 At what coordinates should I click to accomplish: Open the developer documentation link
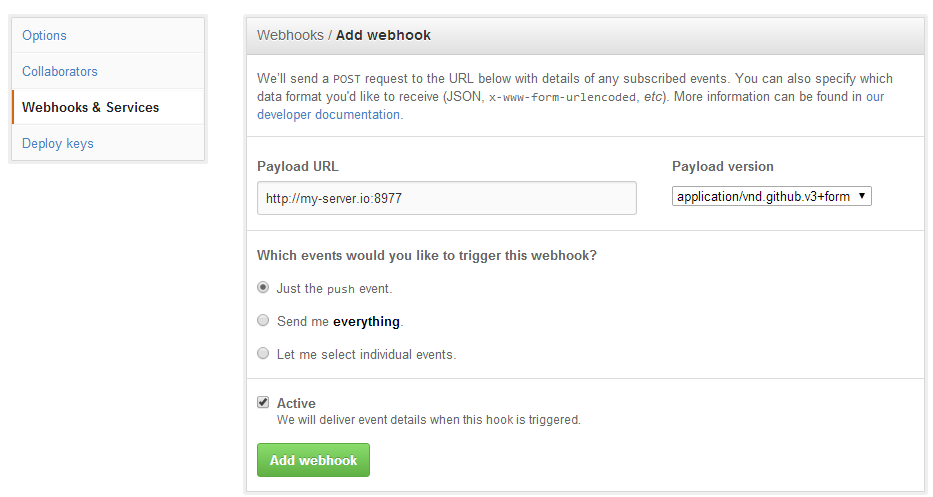[x=328, y=114]
